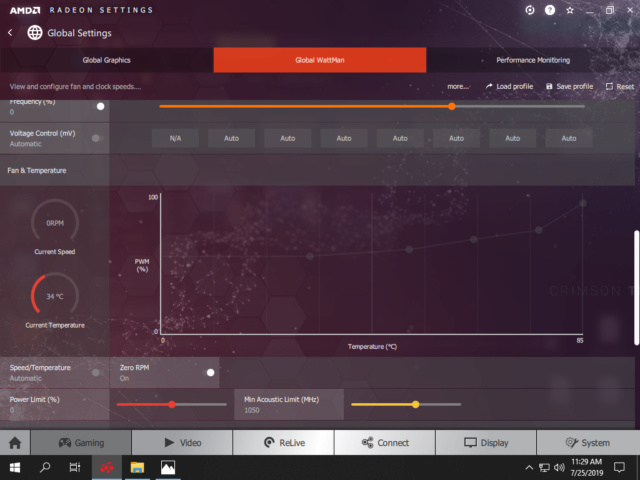Image resolution: width=640 pixels, height=480 pixels.
Task: Open the Connect section
Action: pyautogui.click(x=384, y=442)
